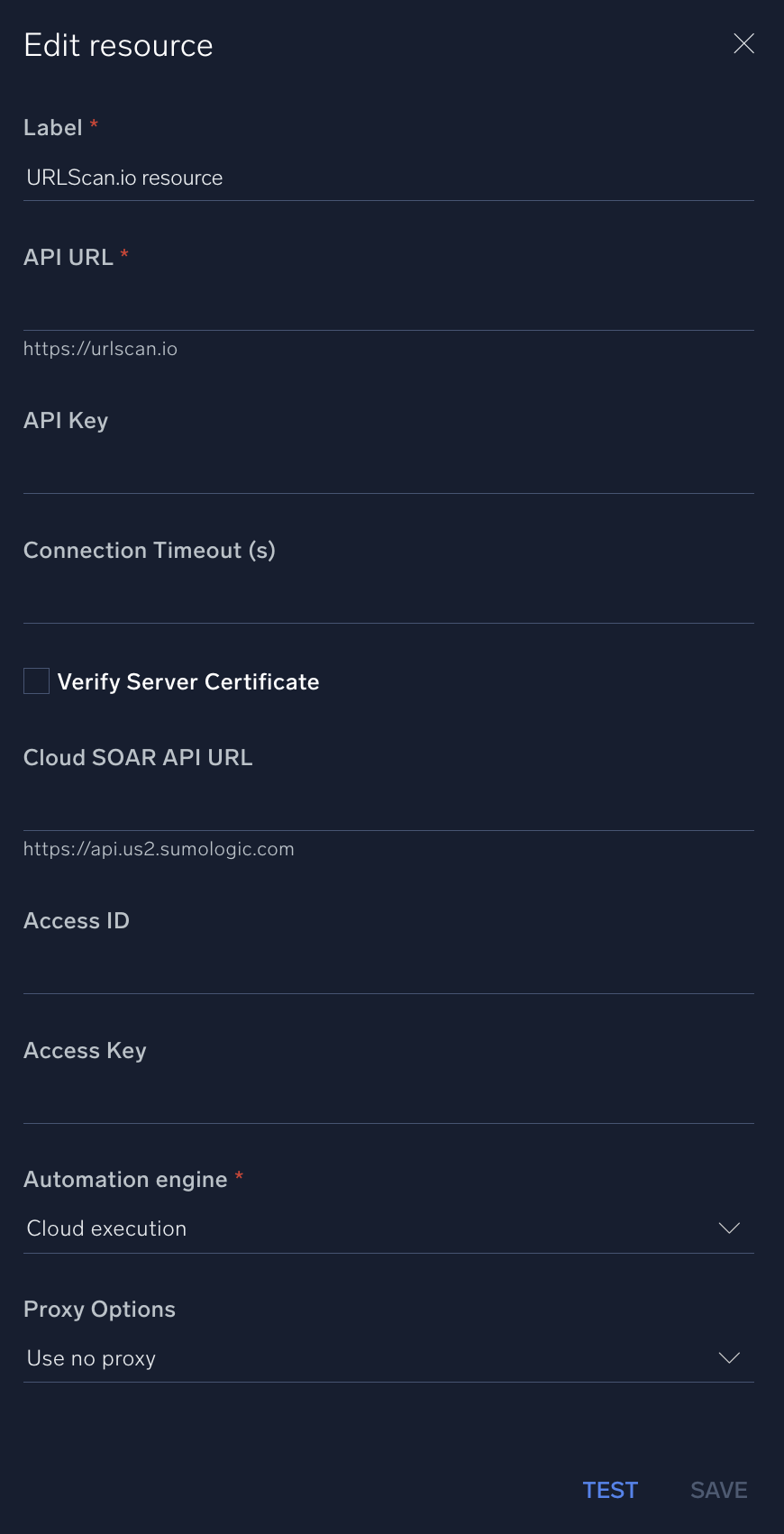
Task: Click into the Access Key field
Action: pyautogui.click(x=387, y=1100)
